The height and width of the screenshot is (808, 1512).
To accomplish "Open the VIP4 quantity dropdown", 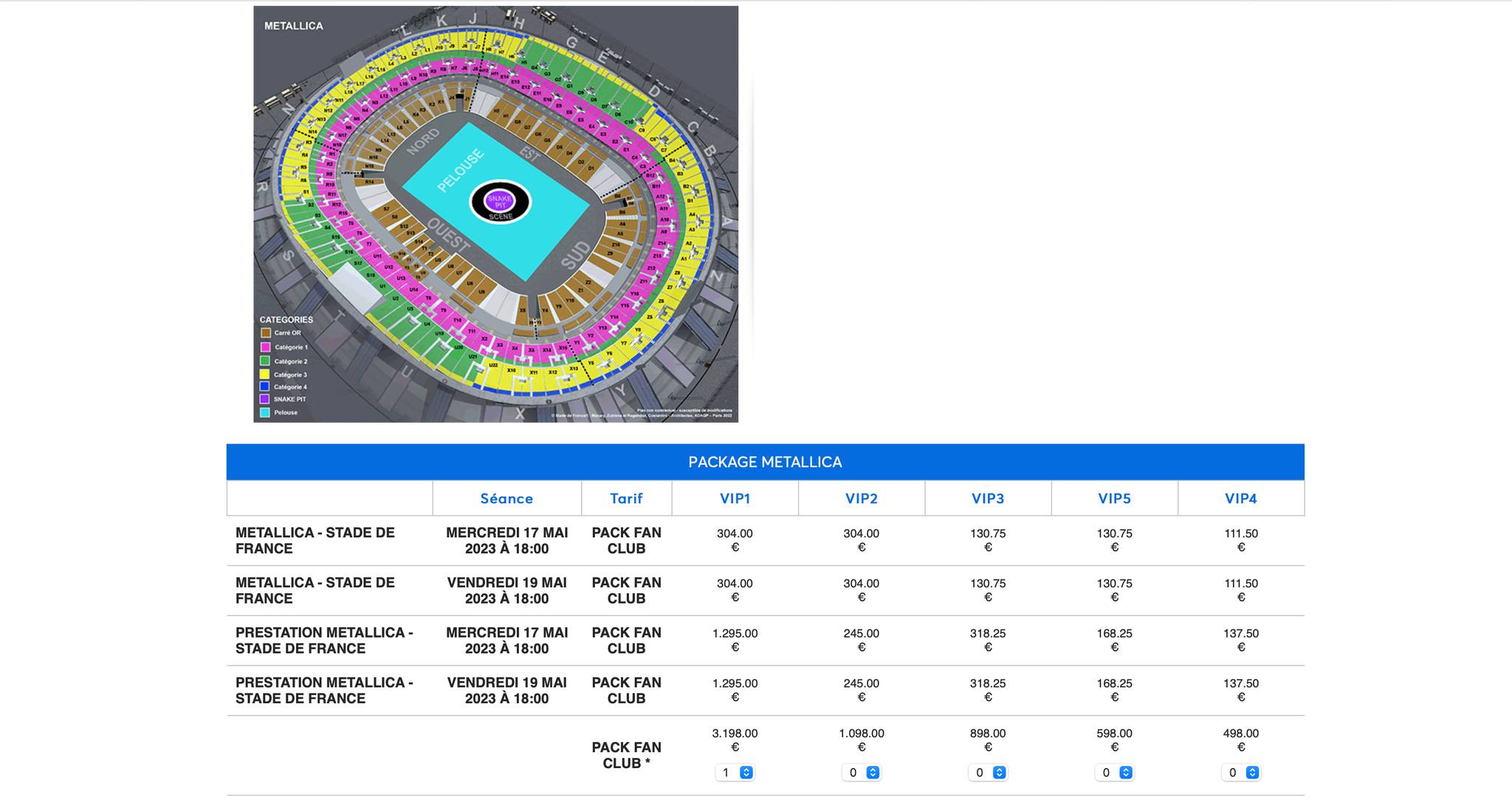I will pos(1241,773).
